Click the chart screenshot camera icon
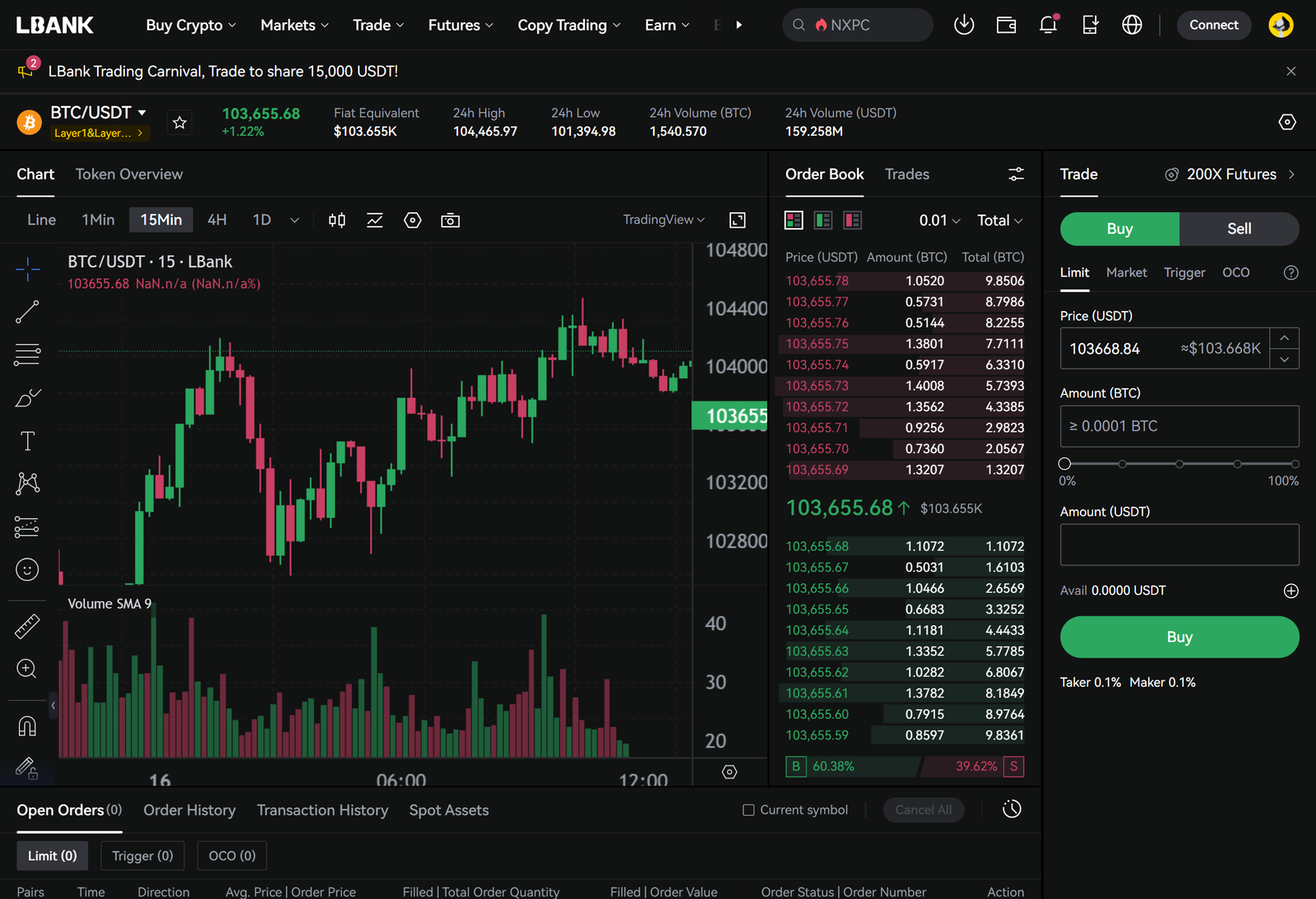This screenshot has height=899, width=1316. 450,220
